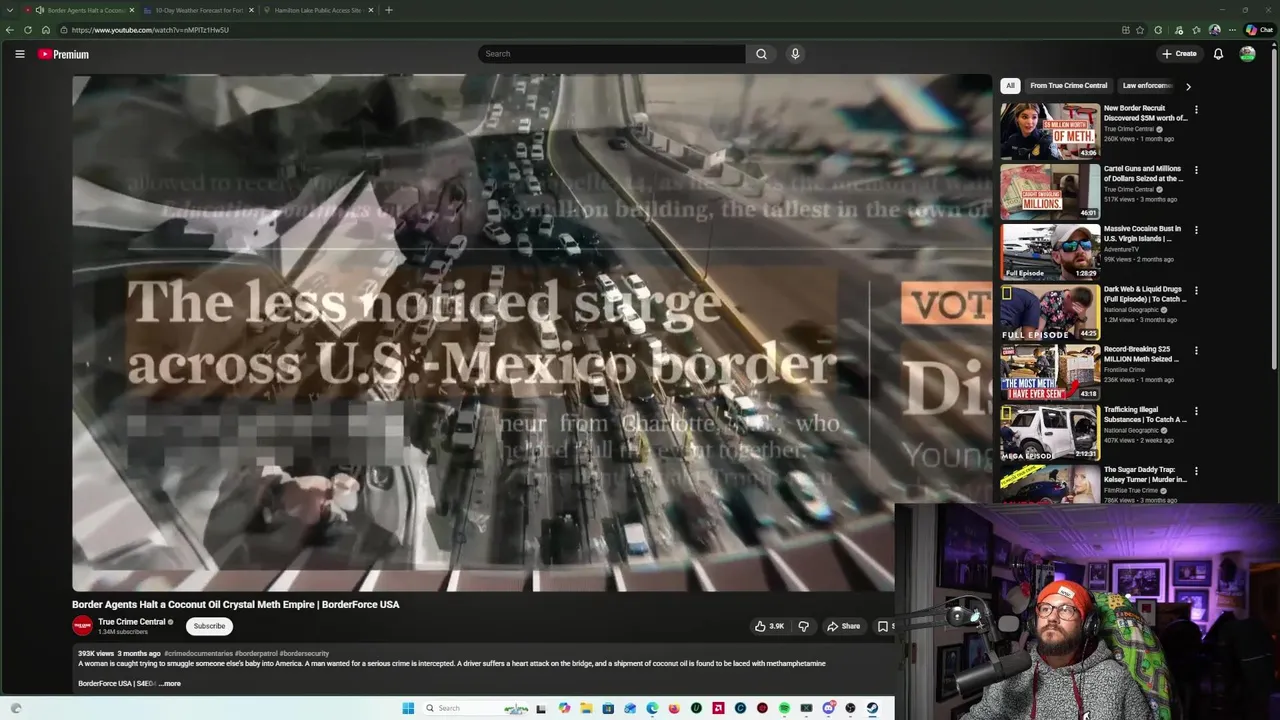The image size is (1280, 720).
Task: Start voice search with the microphone
Action: (x=795, y=54)
